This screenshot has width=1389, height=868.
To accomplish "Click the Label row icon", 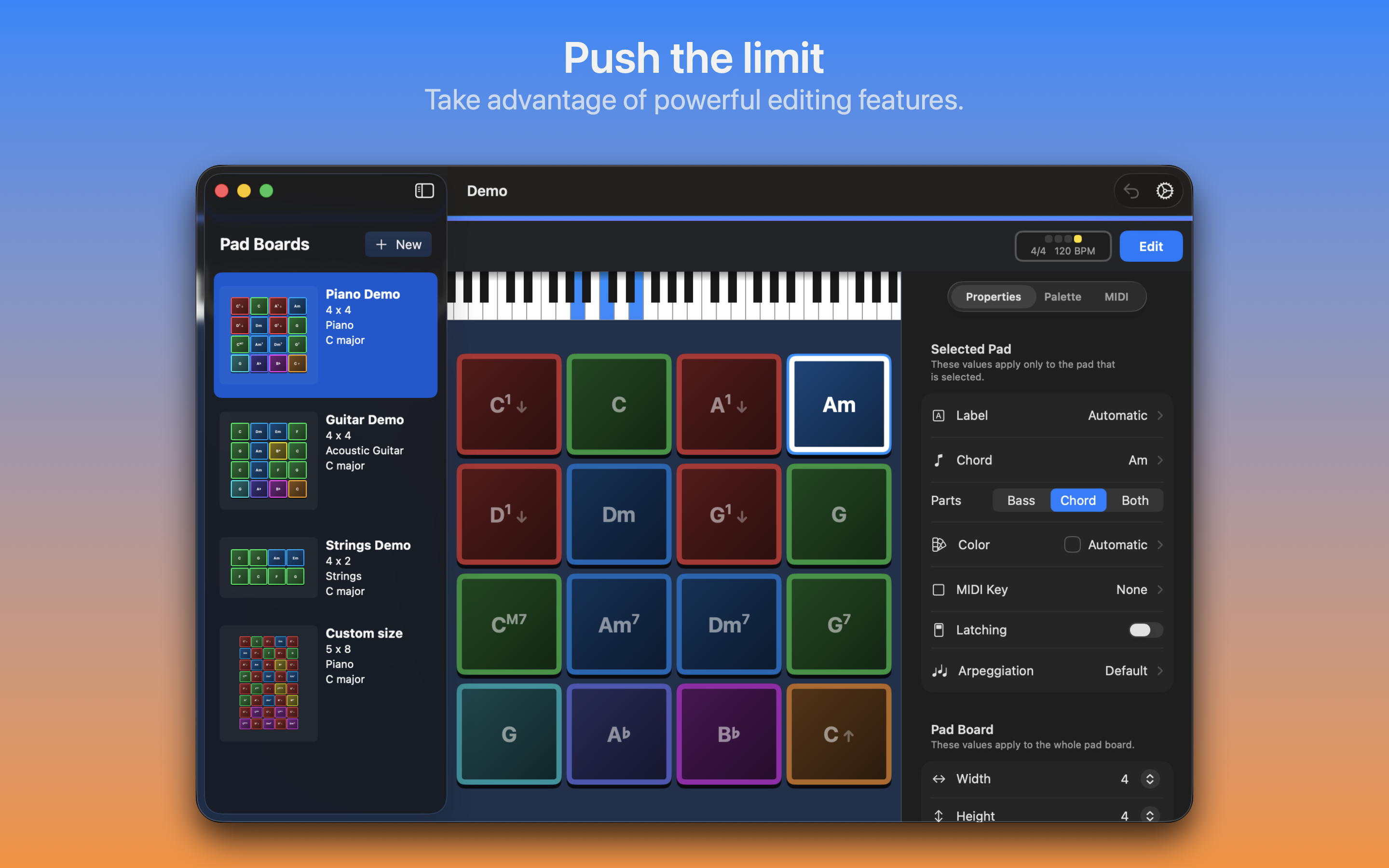I will pyautogui.click(x=939, y=416).
